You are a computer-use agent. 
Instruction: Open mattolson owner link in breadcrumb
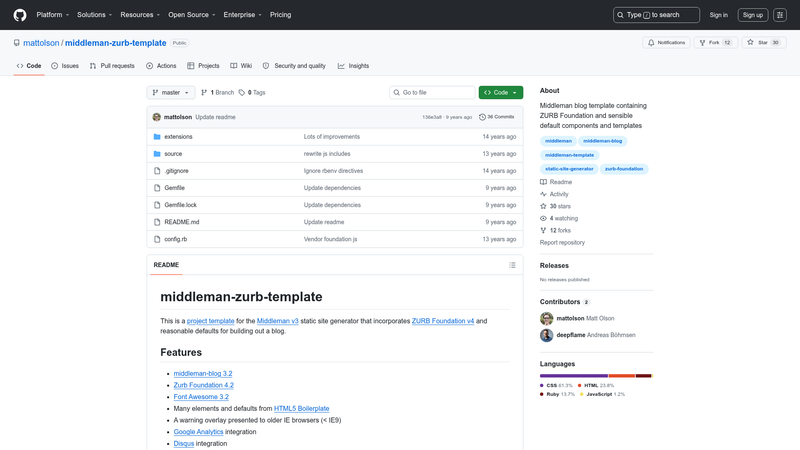coord(41,43)
